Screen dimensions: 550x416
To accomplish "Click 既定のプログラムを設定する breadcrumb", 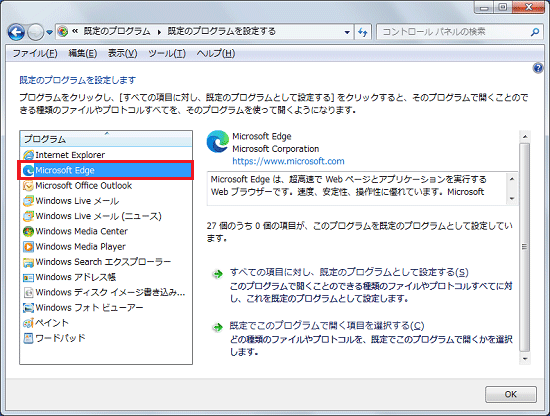I will (x=222, y=32).
